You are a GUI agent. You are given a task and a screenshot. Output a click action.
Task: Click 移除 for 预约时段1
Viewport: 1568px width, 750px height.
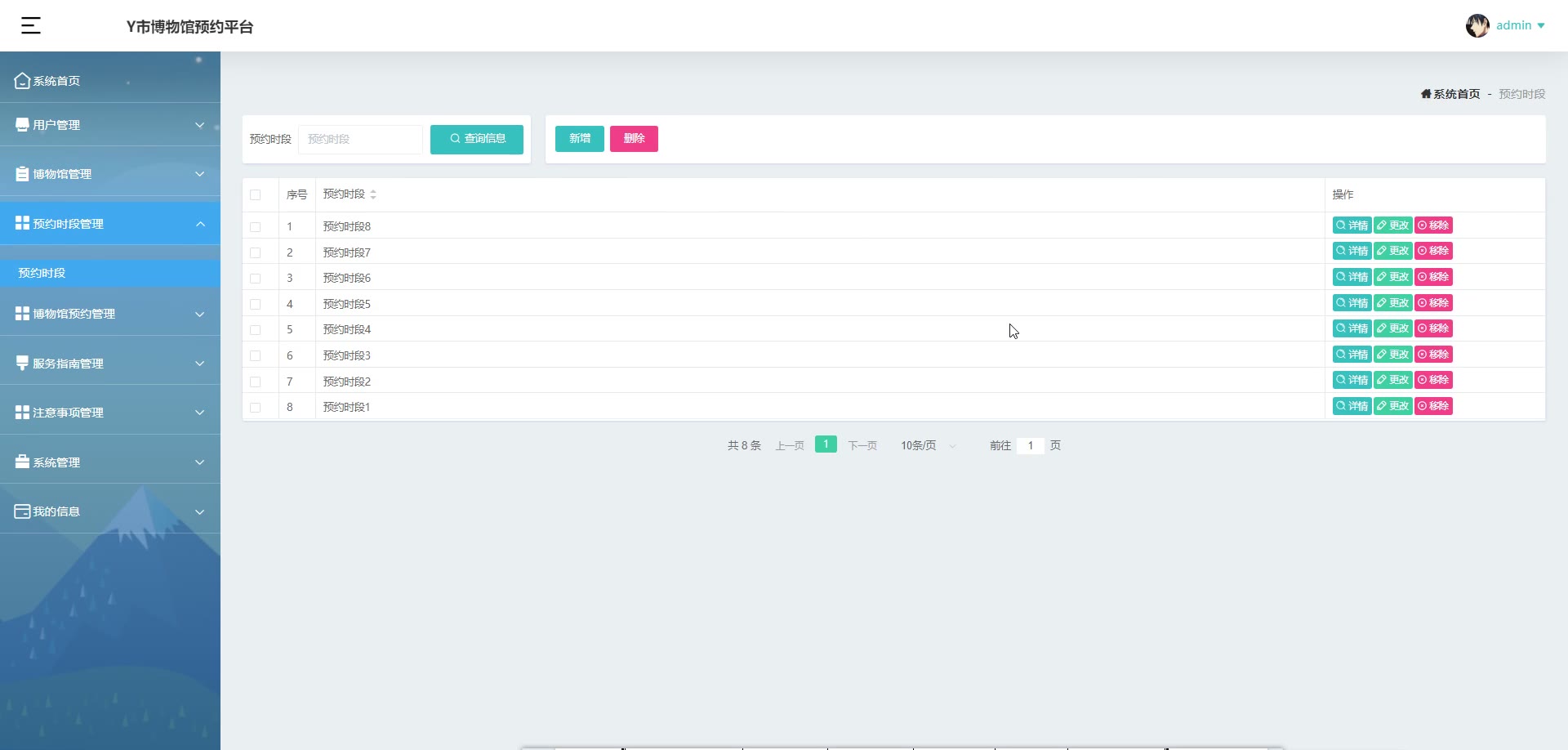[1433, 406]
